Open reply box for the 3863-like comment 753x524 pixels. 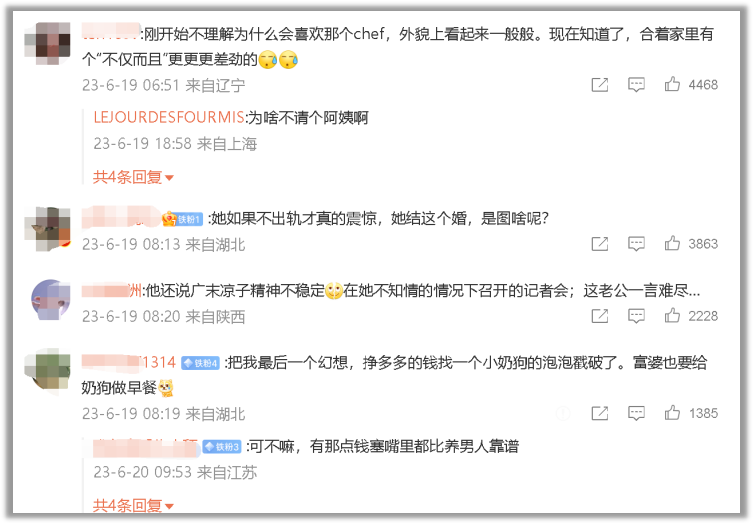(636, 244)
